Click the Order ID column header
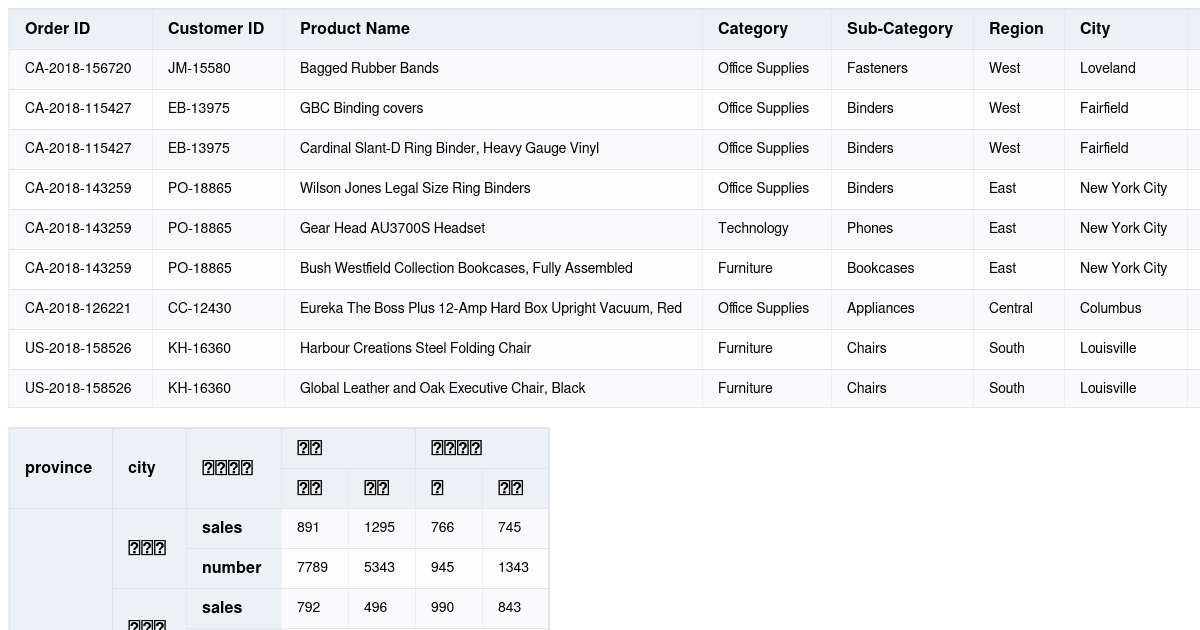Screen dimensions: 1200x630 tap(58, 29)
